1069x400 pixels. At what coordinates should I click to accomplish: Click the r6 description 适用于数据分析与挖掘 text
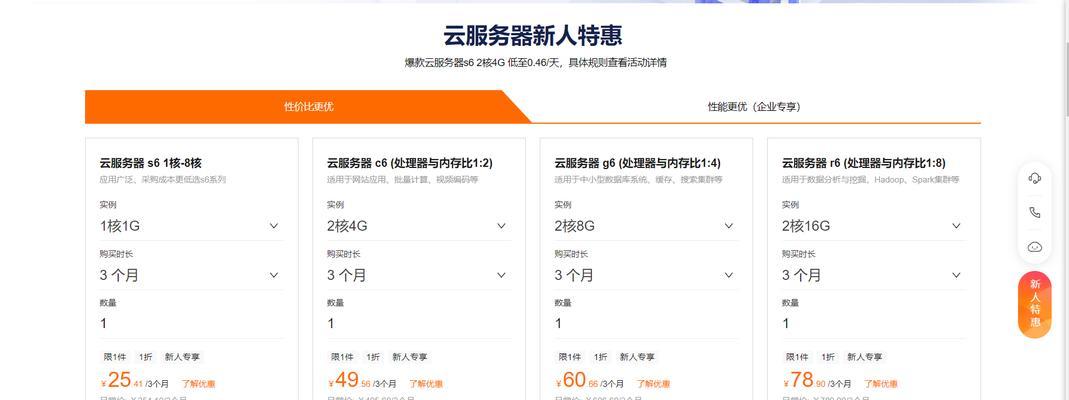click(x=871, y=180)
